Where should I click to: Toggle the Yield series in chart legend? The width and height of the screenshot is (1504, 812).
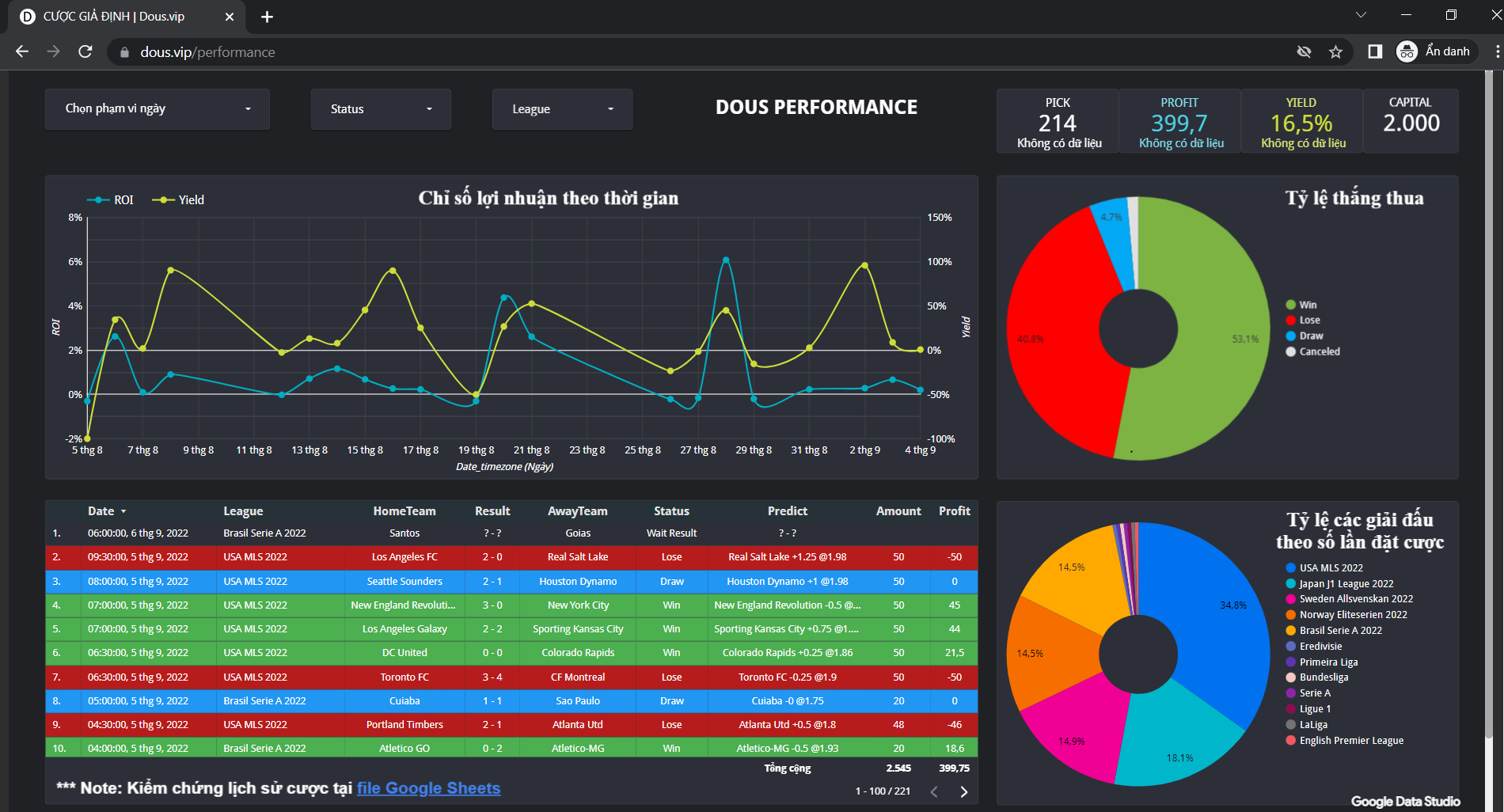(178, 200)
